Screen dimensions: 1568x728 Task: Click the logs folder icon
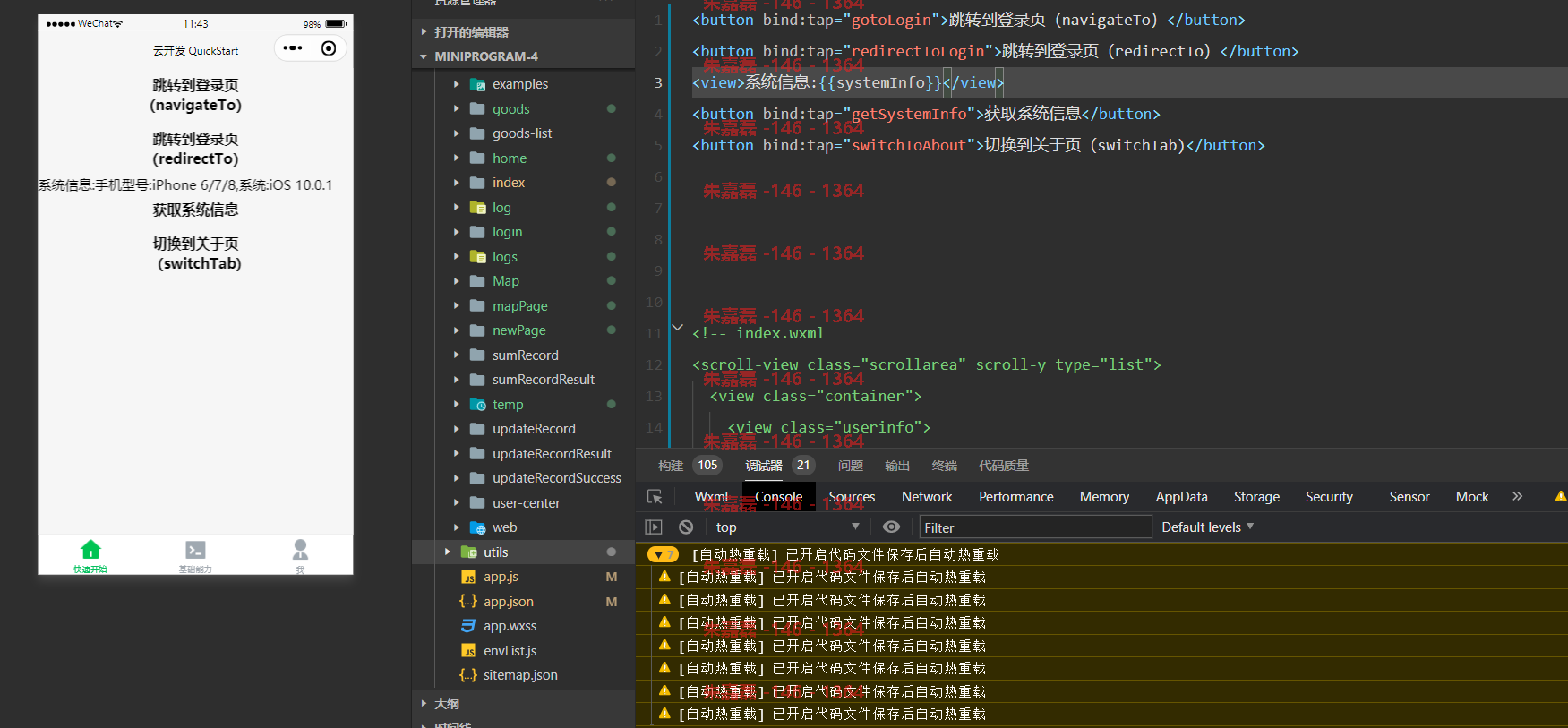pyautogui.click(x=477, y=257)
